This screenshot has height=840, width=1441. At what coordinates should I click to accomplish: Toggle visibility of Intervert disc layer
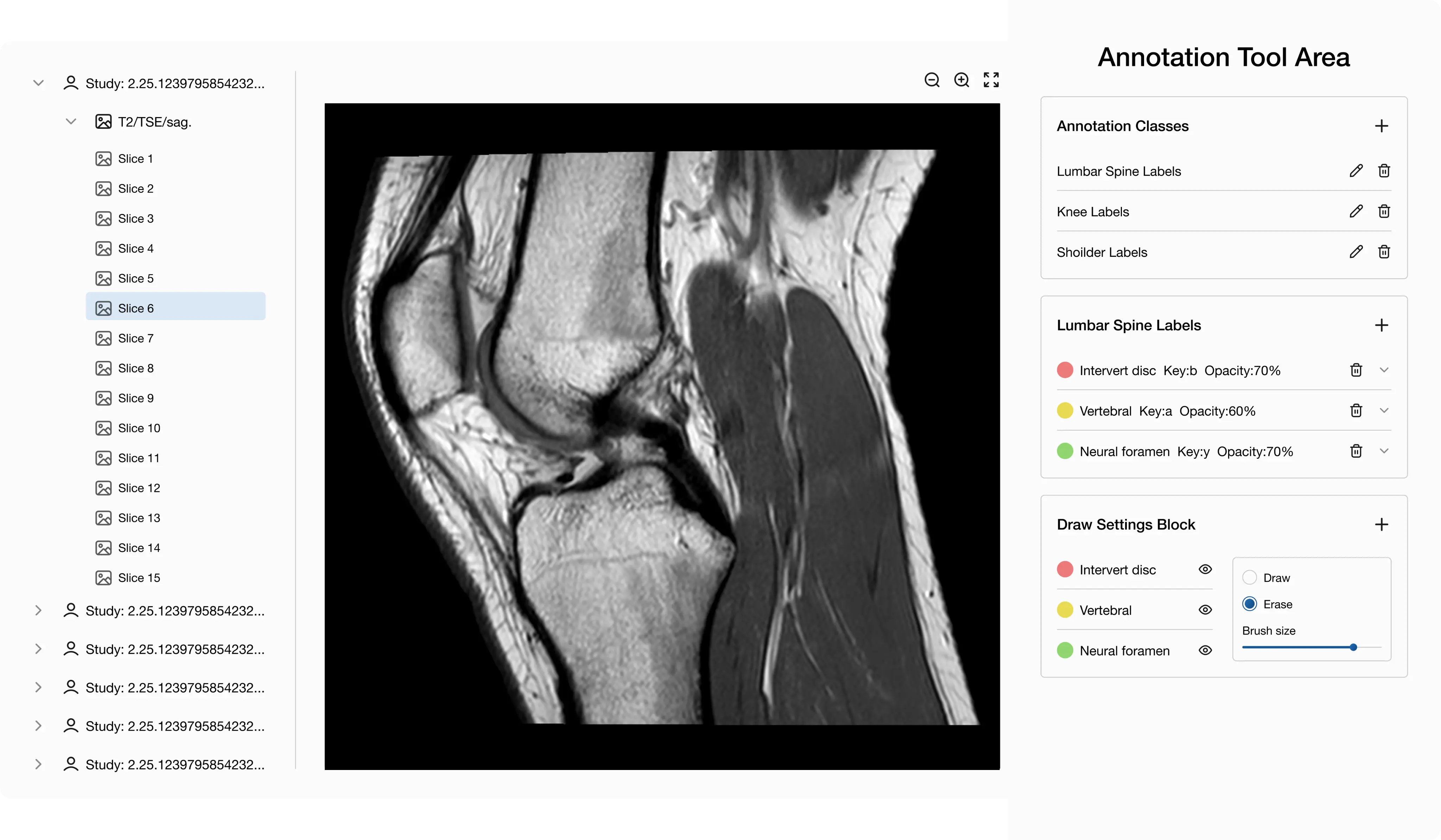click(x=1205, y=569)
